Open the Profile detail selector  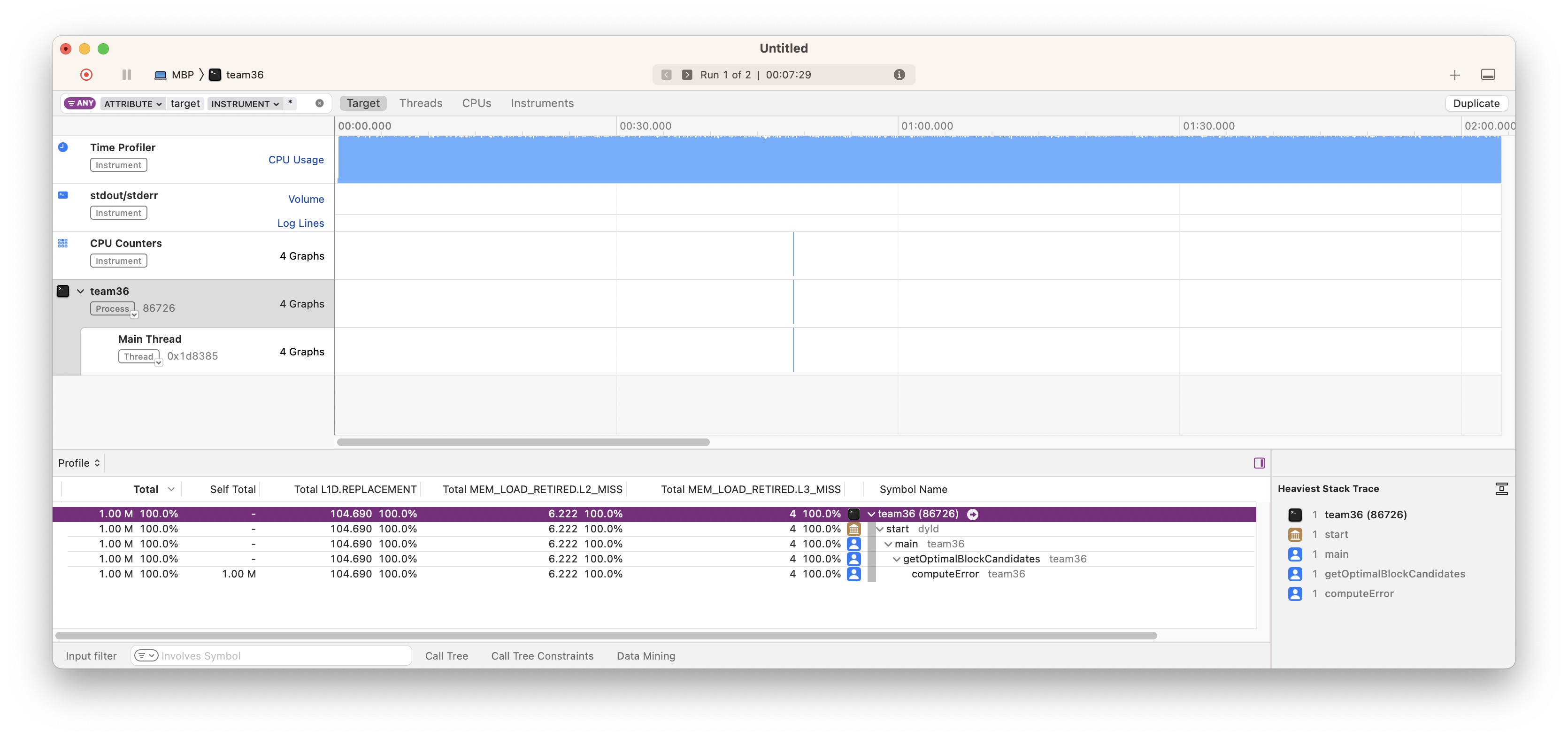pyautogui.click(x=78, y=463)
